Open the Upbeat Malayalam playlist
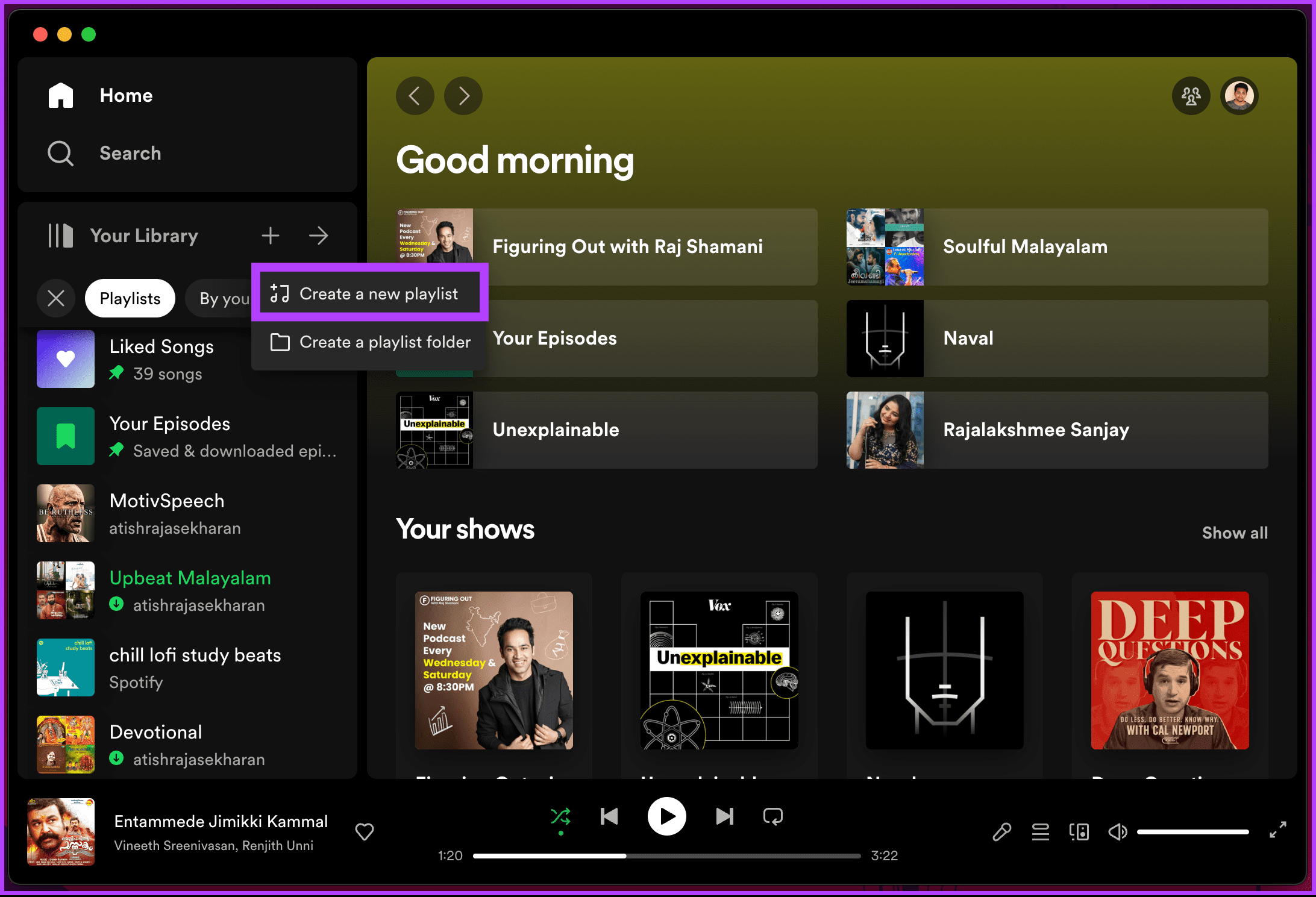The width and height of the screenshot is (1316, 897). [x=187, y=590]
